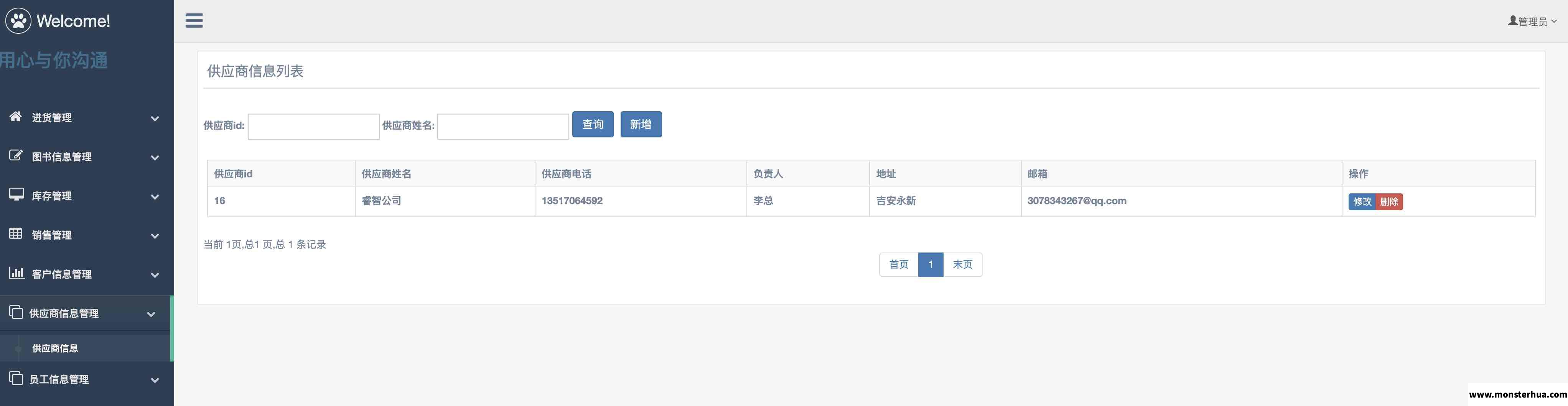
Task: Open the 员工信息管理 menu label
Action: tap(59, 379)
